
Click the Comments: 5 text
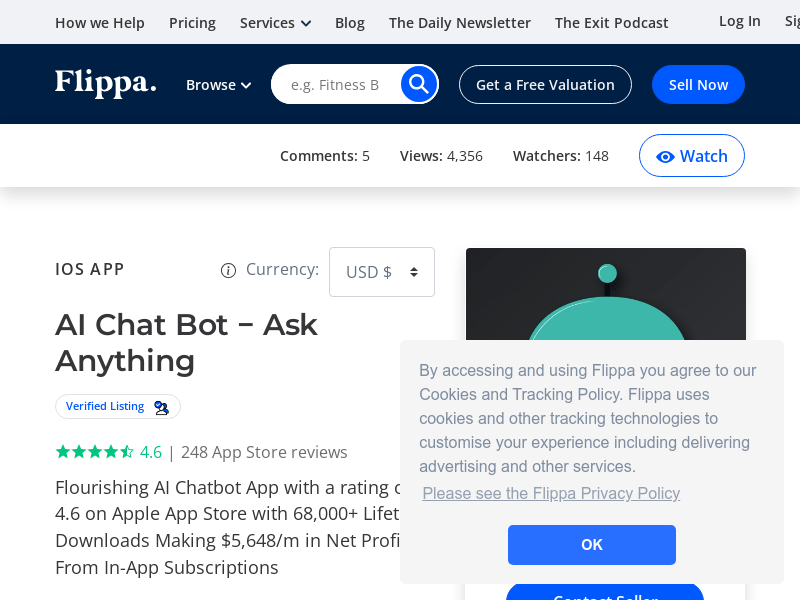[324, 156]
